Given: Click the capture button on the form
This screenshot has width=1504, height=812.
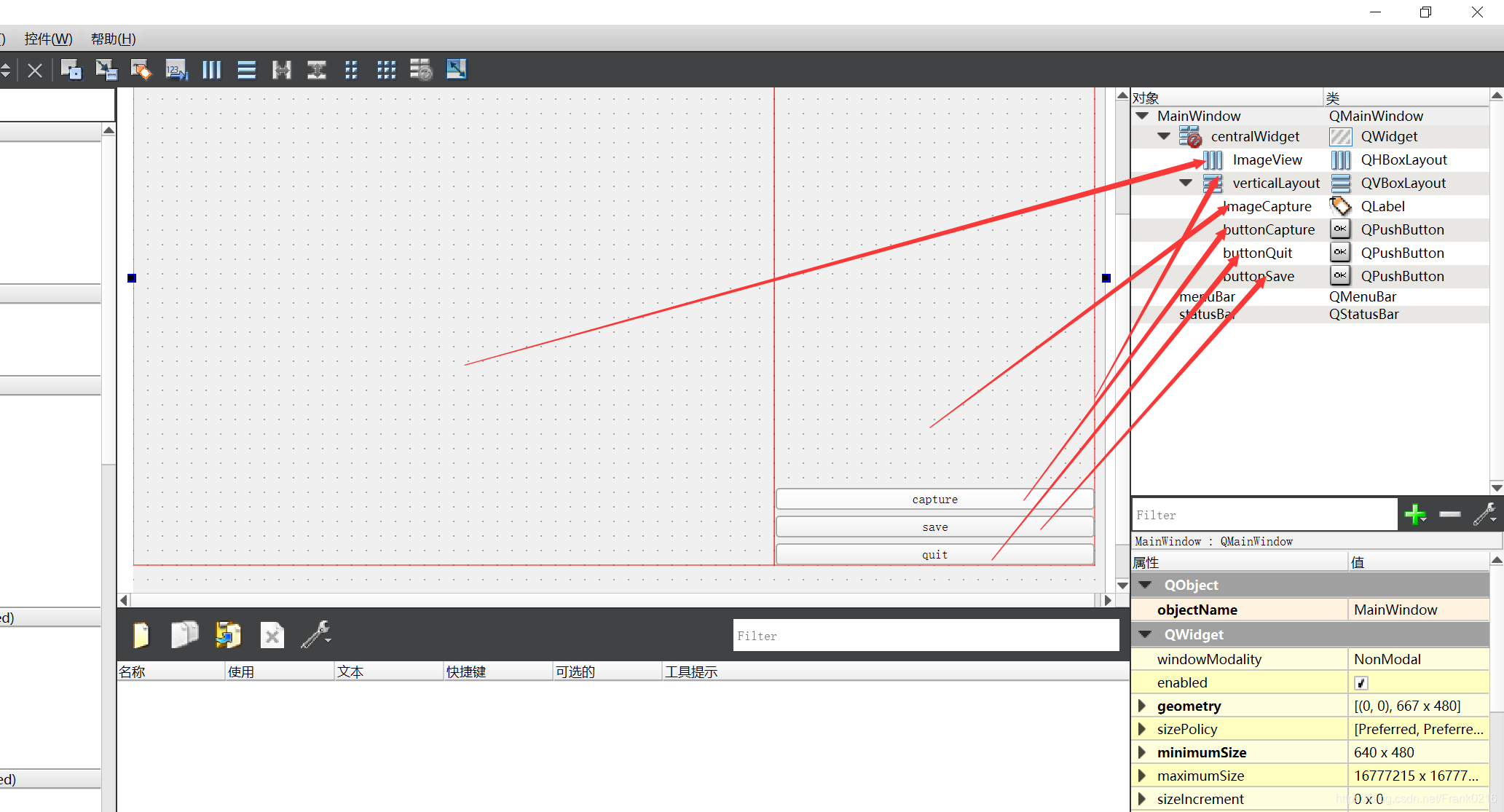Looking at the screenshot, I should 934,499.
